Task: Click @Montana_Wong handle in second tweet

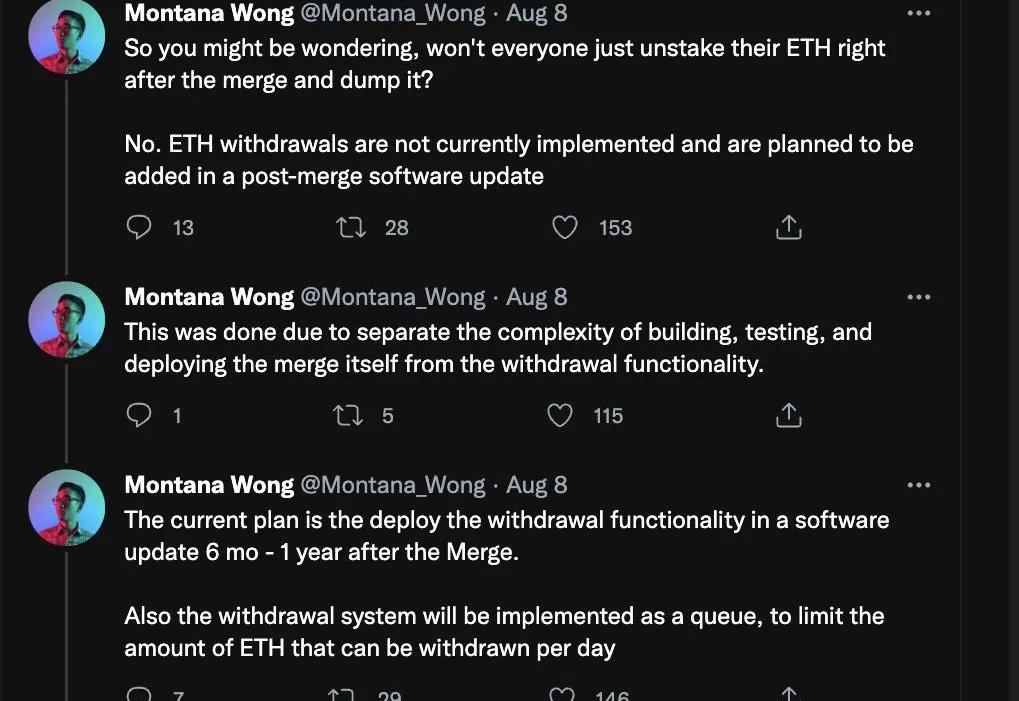Action: [x=393, y=297]
